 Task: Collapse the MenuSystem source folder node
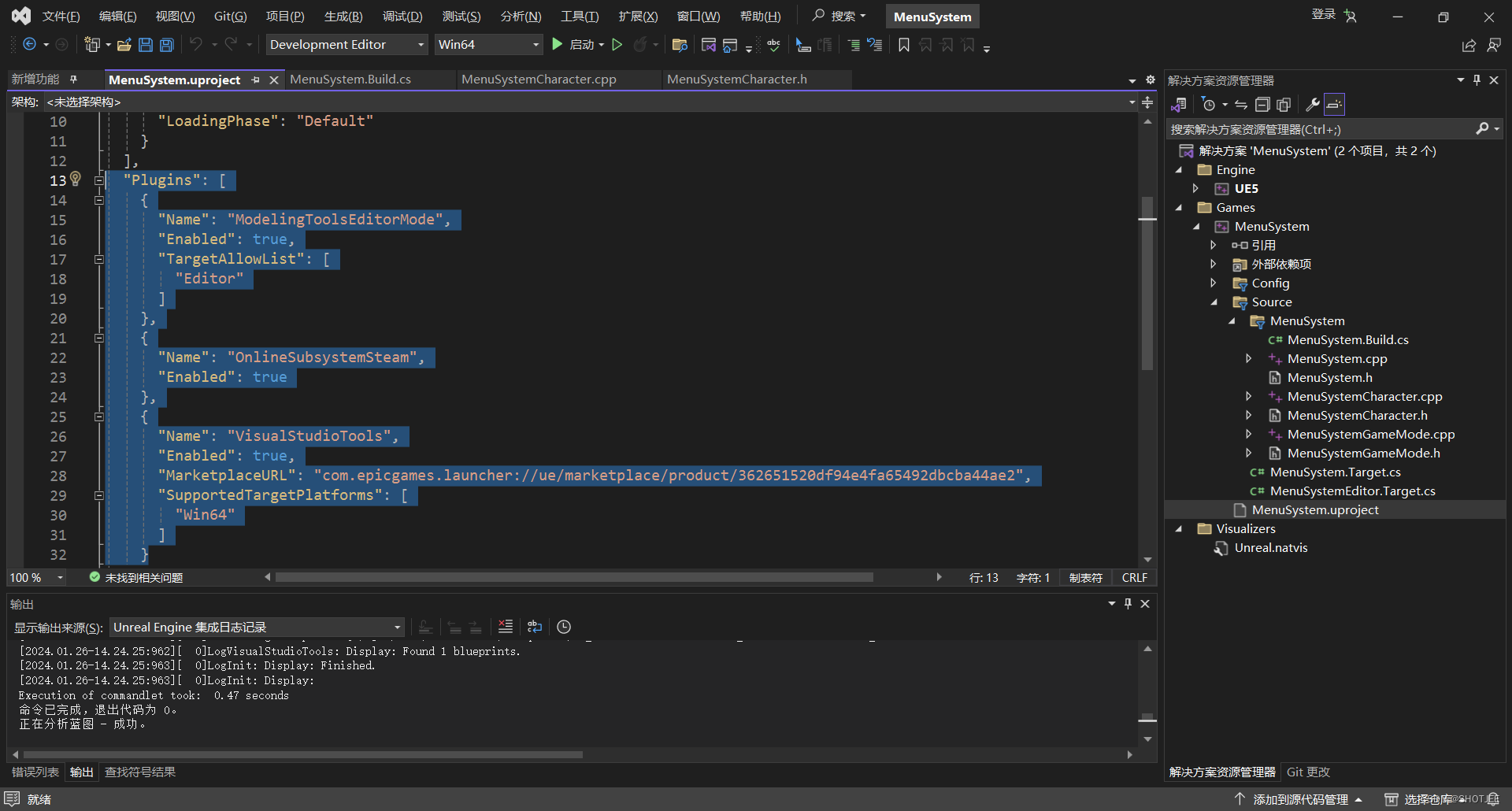1232,320
